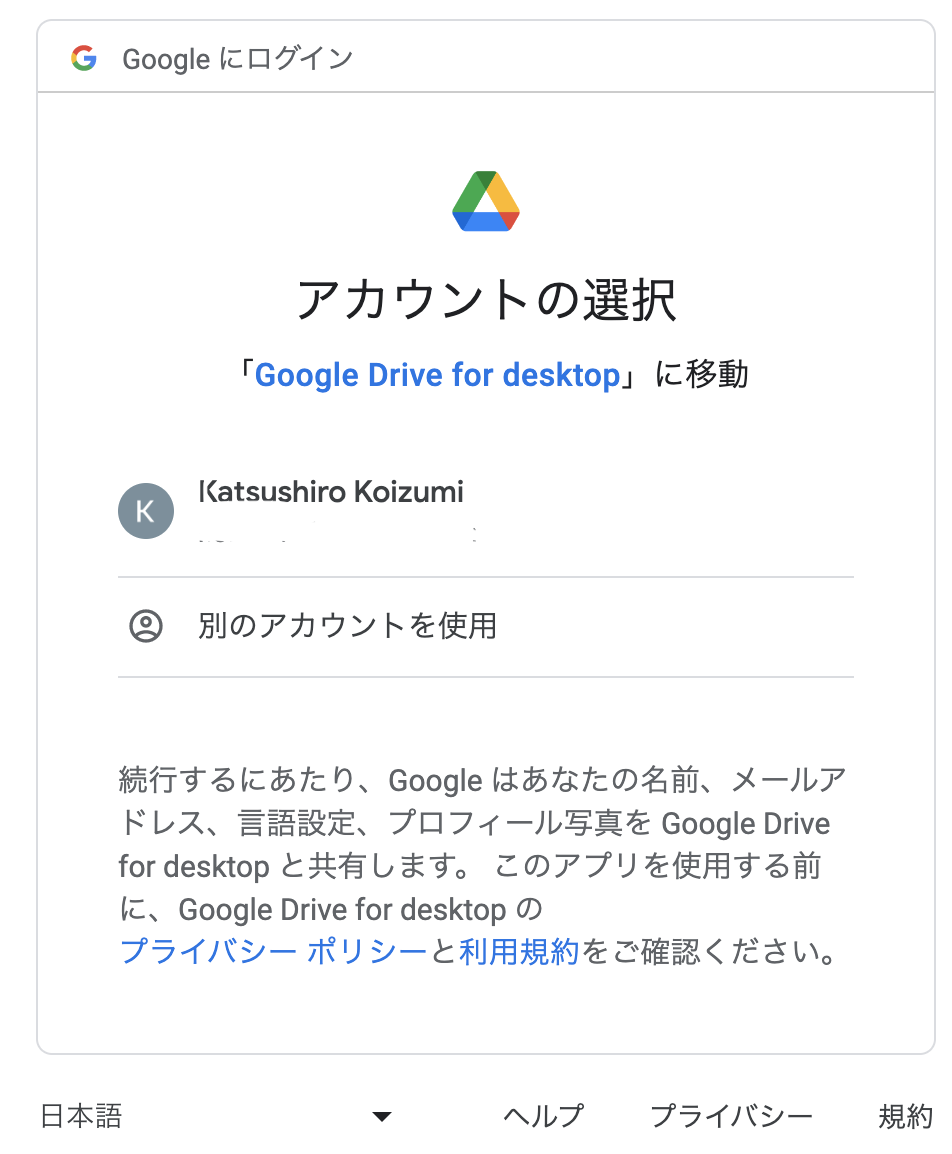Click the Google Drive triangle logo
This screenshot has width=952, height=1154.
[x=486, y=201]
